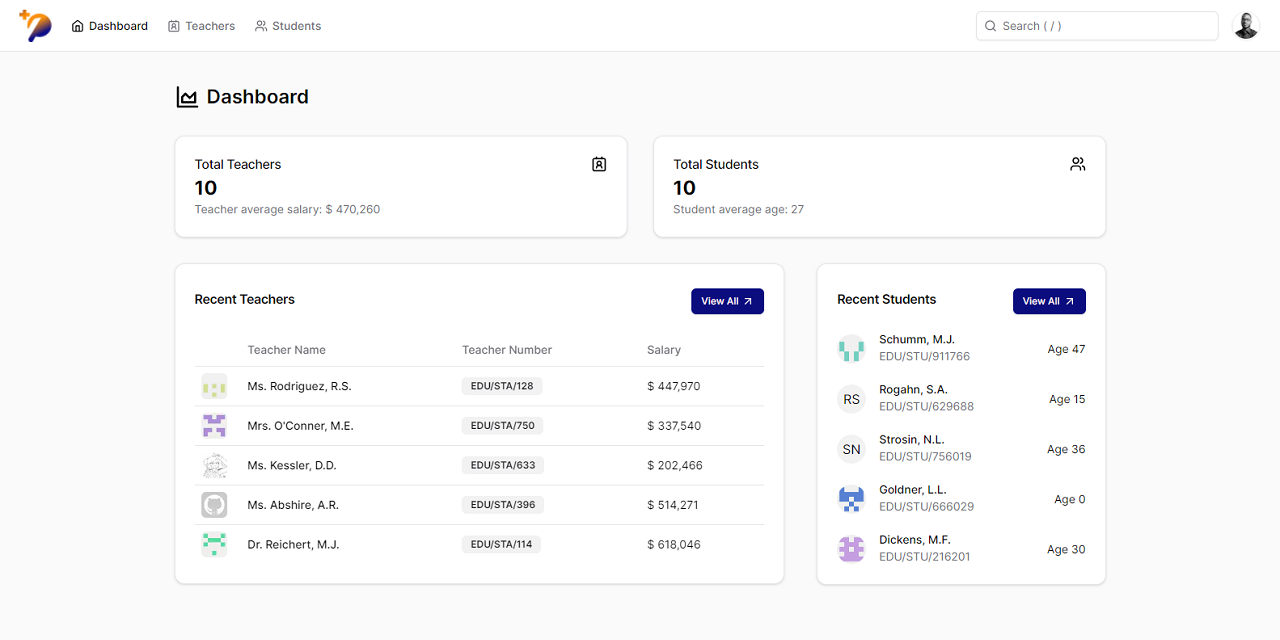1280x640 pixels.
Task: Click teacher number badge EDU/STA/114
Action: coord(501,544)
